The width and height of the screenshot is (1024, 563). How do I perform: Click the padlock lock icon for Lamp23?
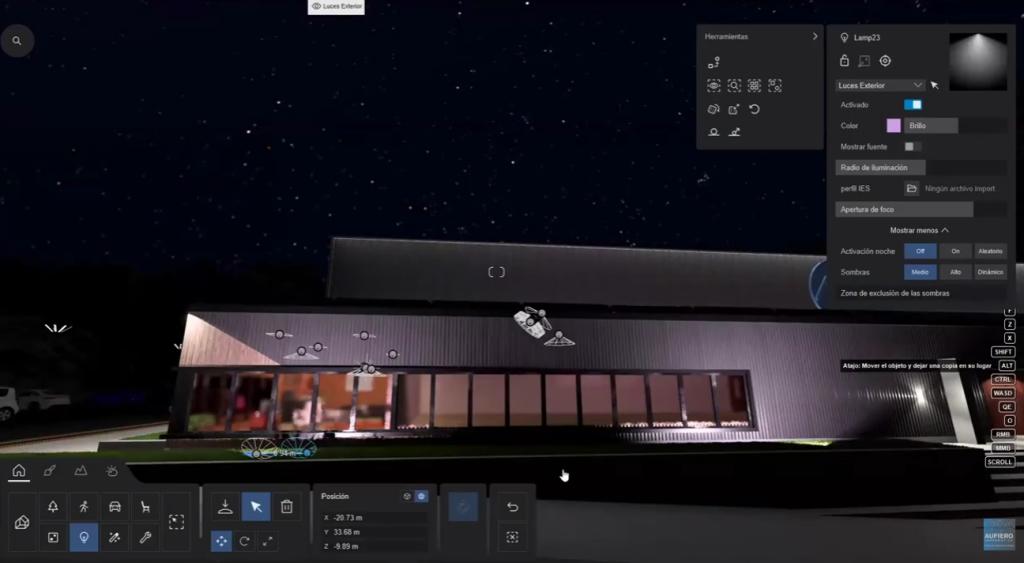point(844,61)
